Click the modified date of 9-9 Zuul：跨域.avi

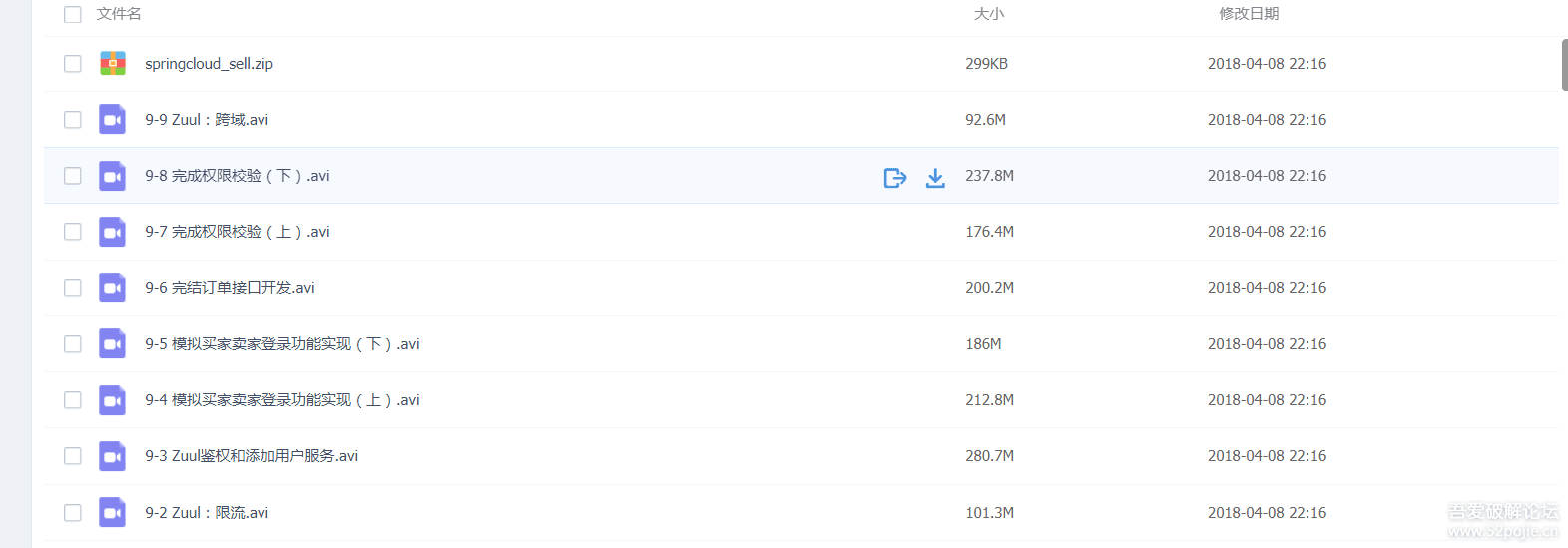1267,119
